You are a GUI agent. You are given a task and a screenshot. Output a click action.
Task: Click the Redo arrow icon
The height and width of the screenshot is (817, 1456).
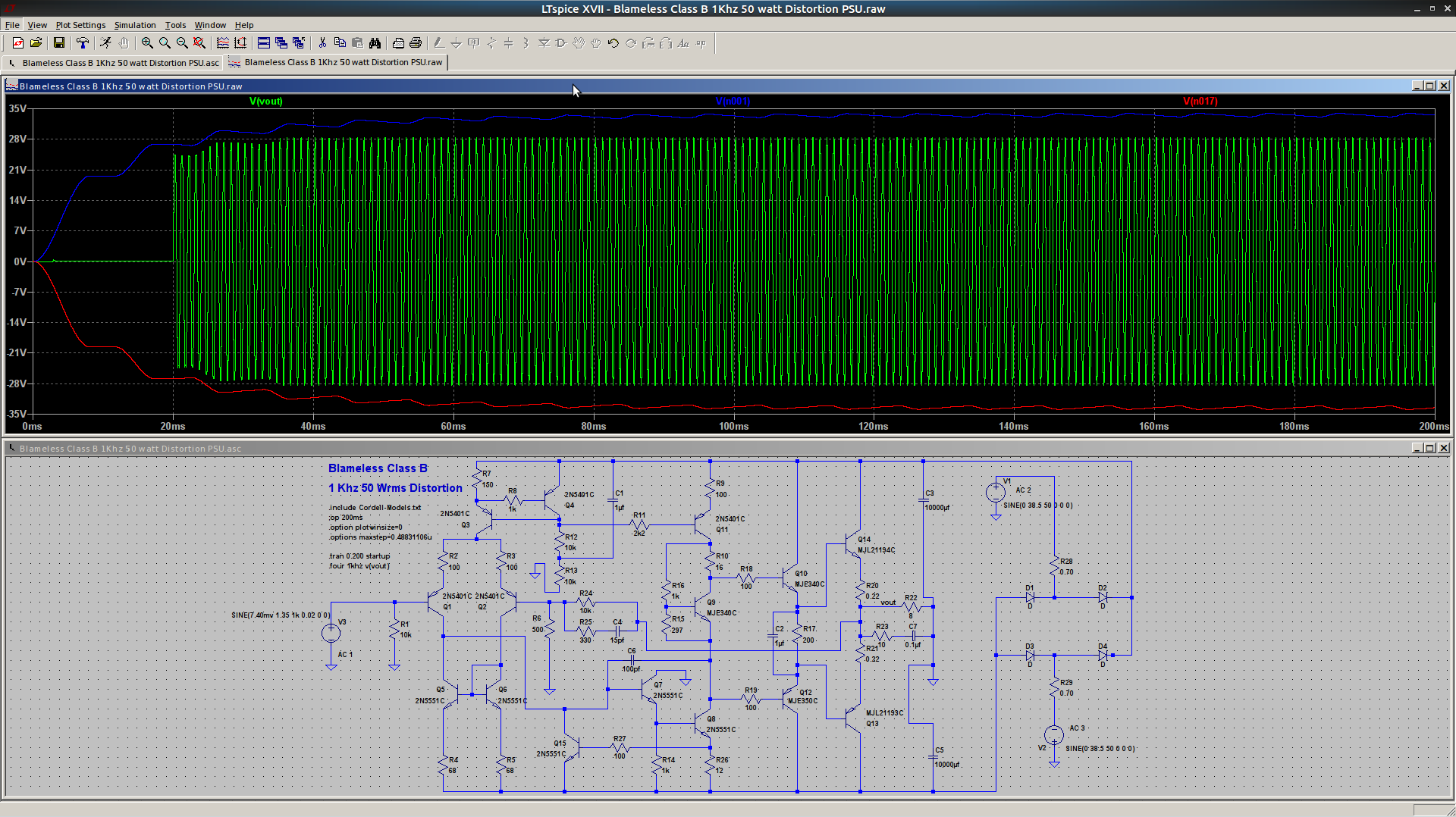631,43
